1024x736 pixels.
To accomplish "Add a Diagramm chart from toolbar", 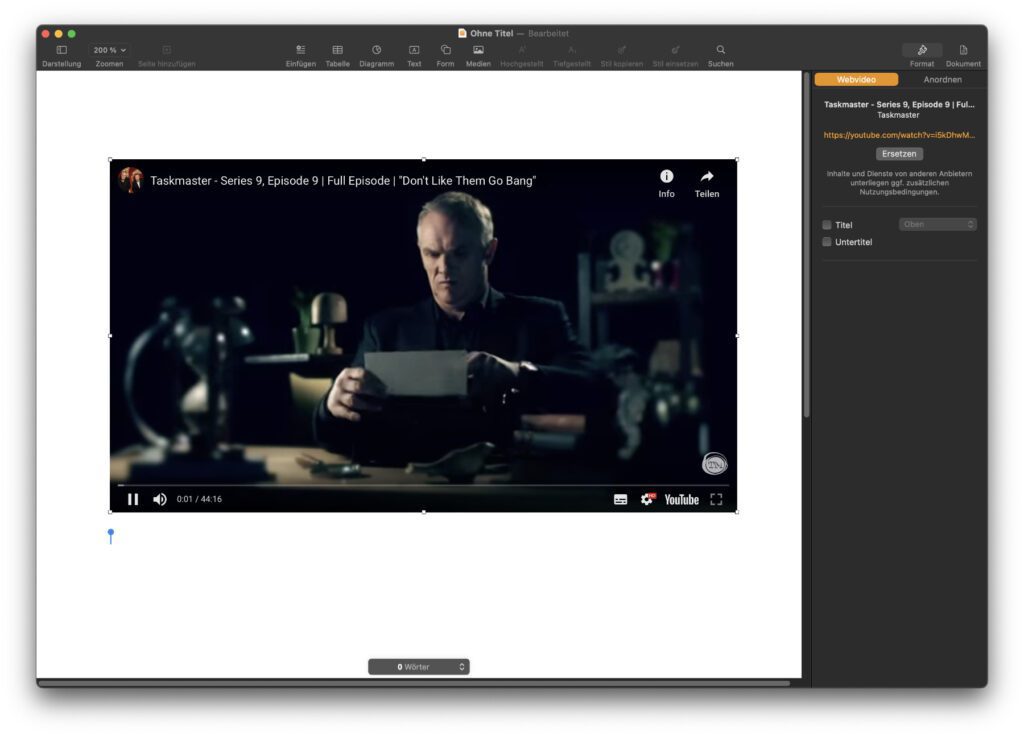I will click(377, 50).
